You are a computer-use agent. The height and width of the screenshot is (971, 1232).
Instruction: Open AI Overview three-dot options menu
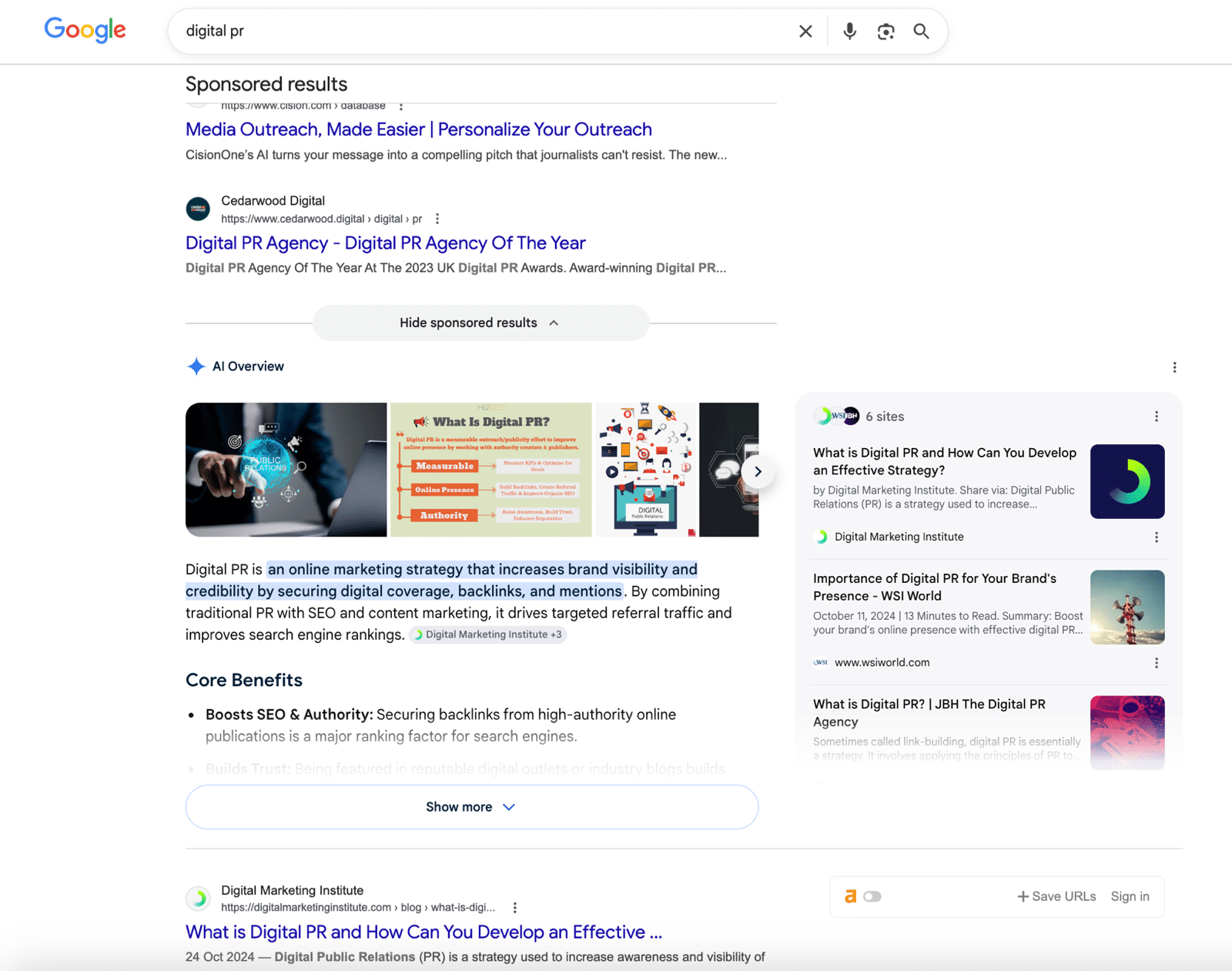click(1174, 367)
